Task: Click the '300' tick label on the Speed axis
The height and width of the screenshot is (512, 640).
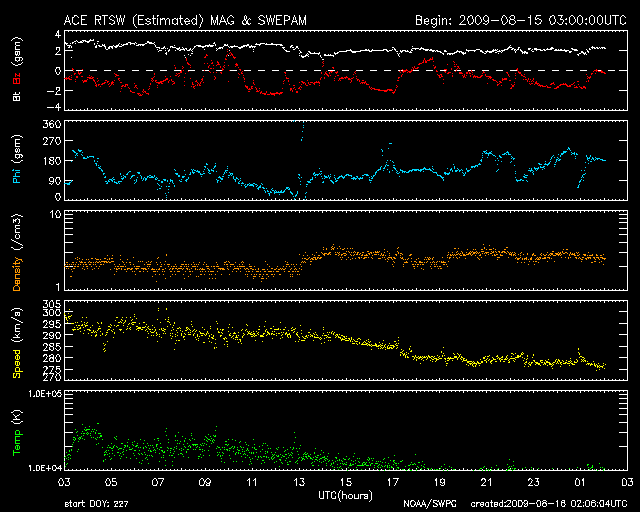Action: tap(52, 313)
